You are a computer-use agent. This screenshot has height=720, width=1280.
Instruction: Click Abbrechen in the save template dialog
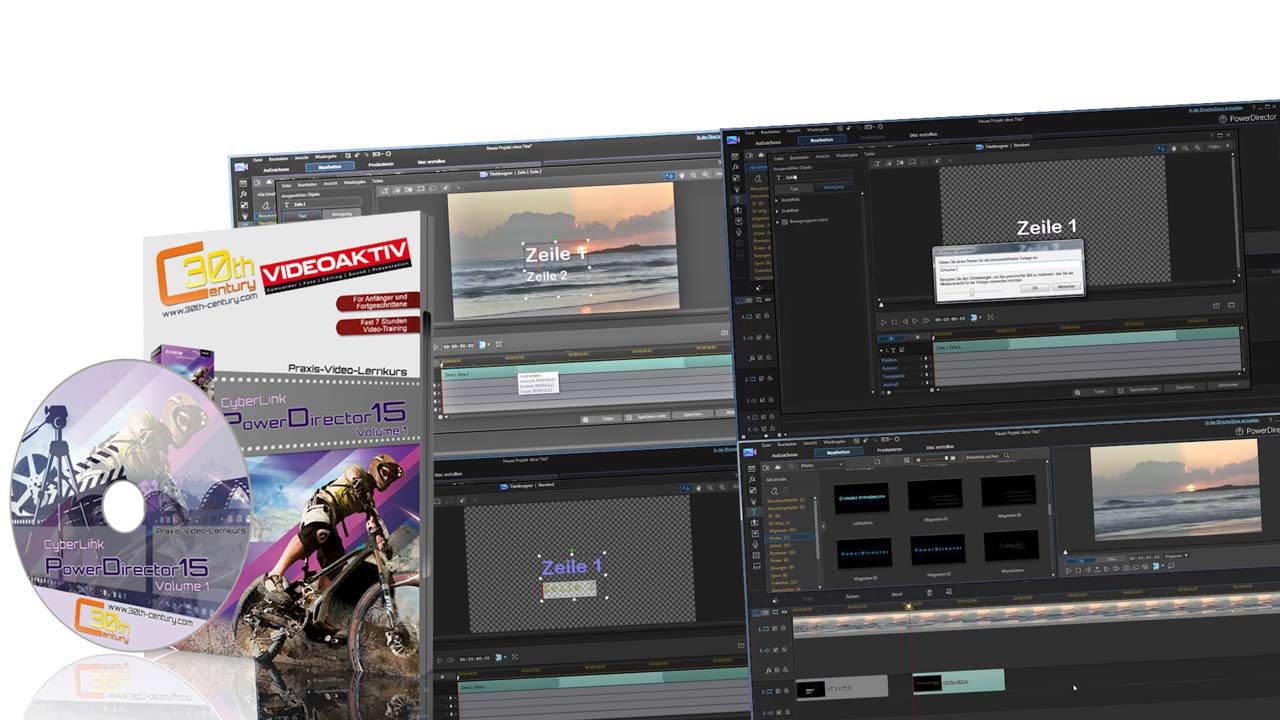pos(1066,286)
